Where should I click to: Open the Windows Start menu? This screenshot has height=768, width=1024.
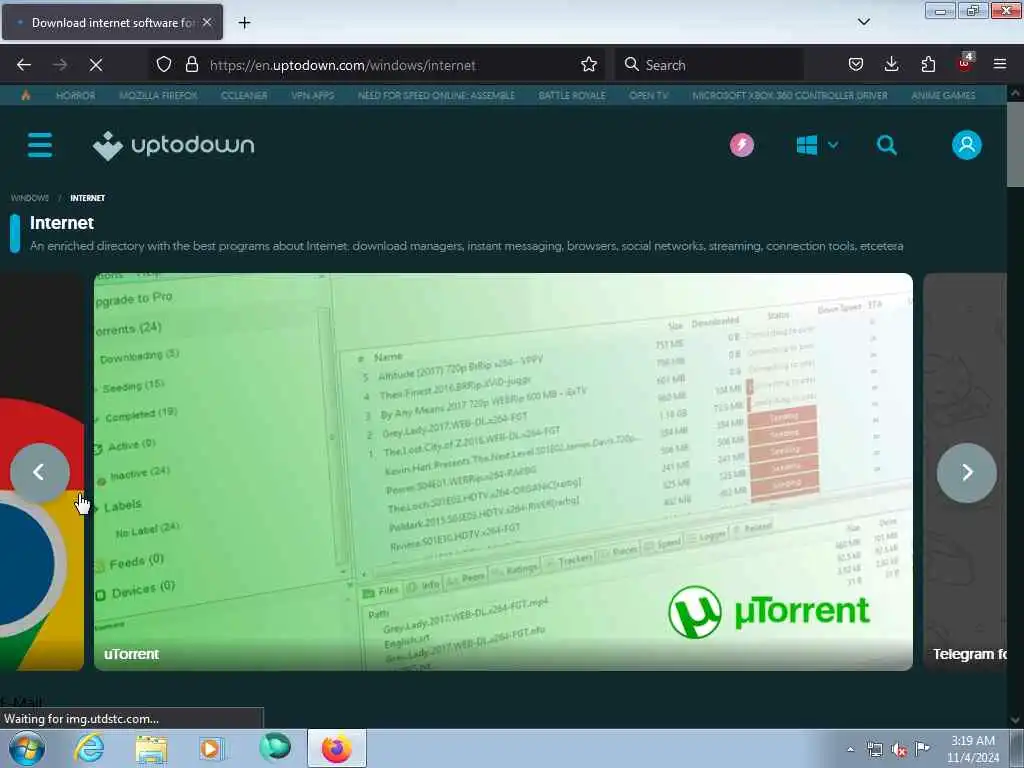(x=26, y=748)
